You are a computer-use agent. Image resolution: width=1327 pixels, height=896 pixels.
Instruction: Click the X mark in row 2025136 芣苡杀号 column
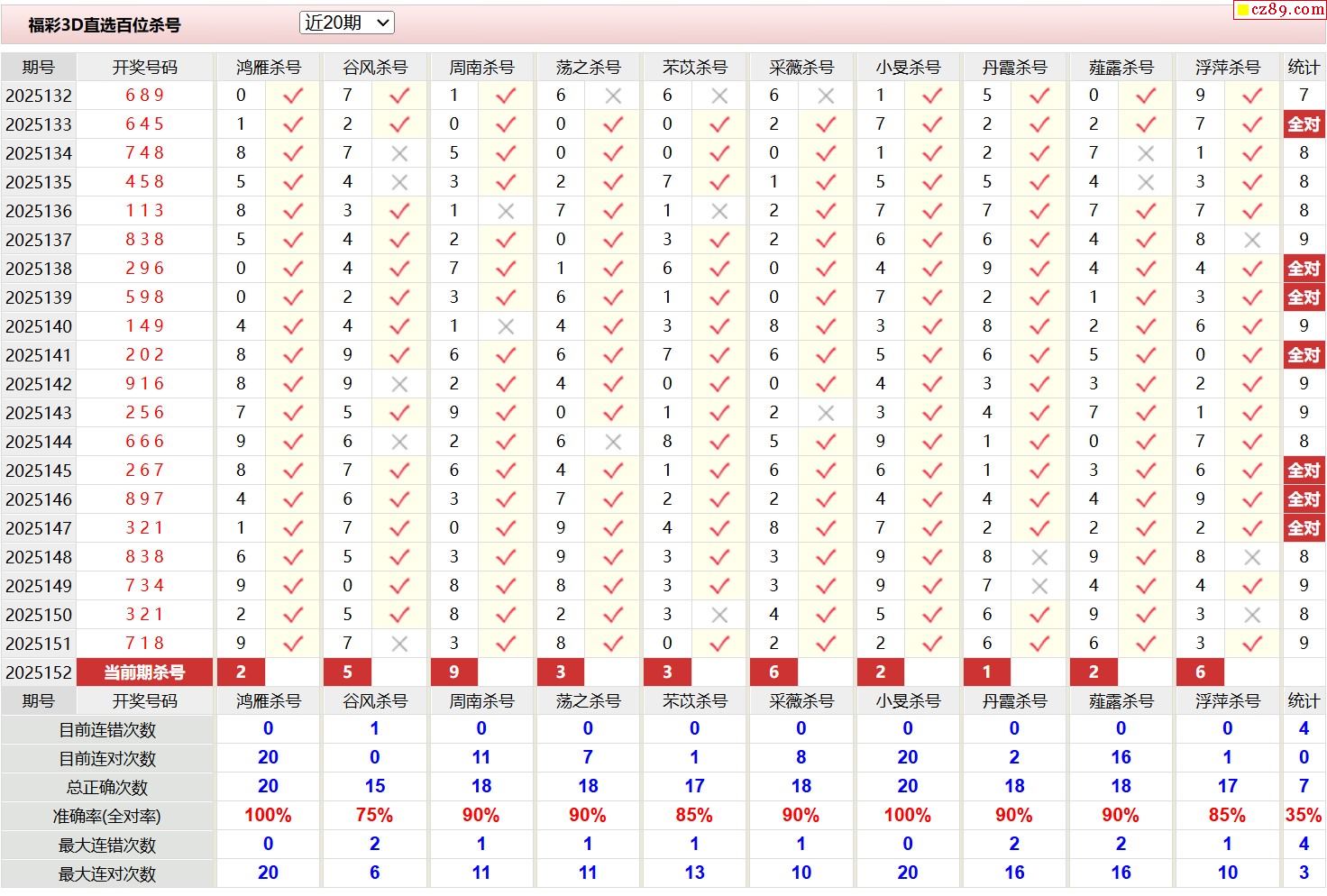pos(719,211)
